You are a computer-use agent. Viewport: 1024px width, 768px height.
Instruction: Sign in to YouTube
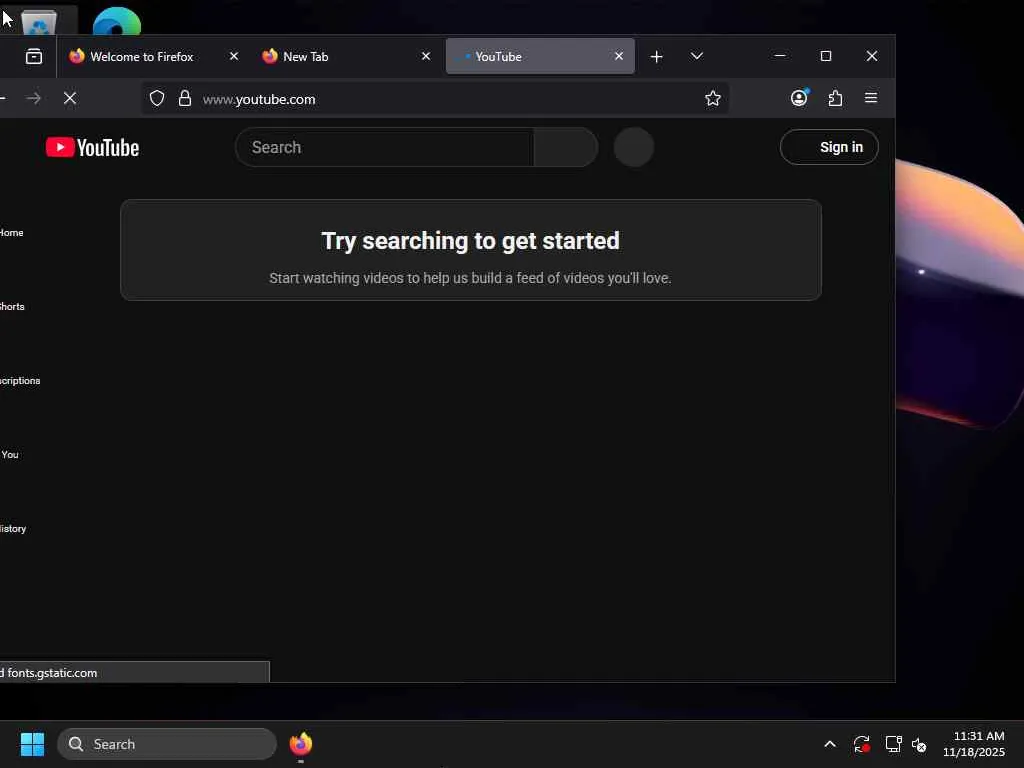pos(829,147)
